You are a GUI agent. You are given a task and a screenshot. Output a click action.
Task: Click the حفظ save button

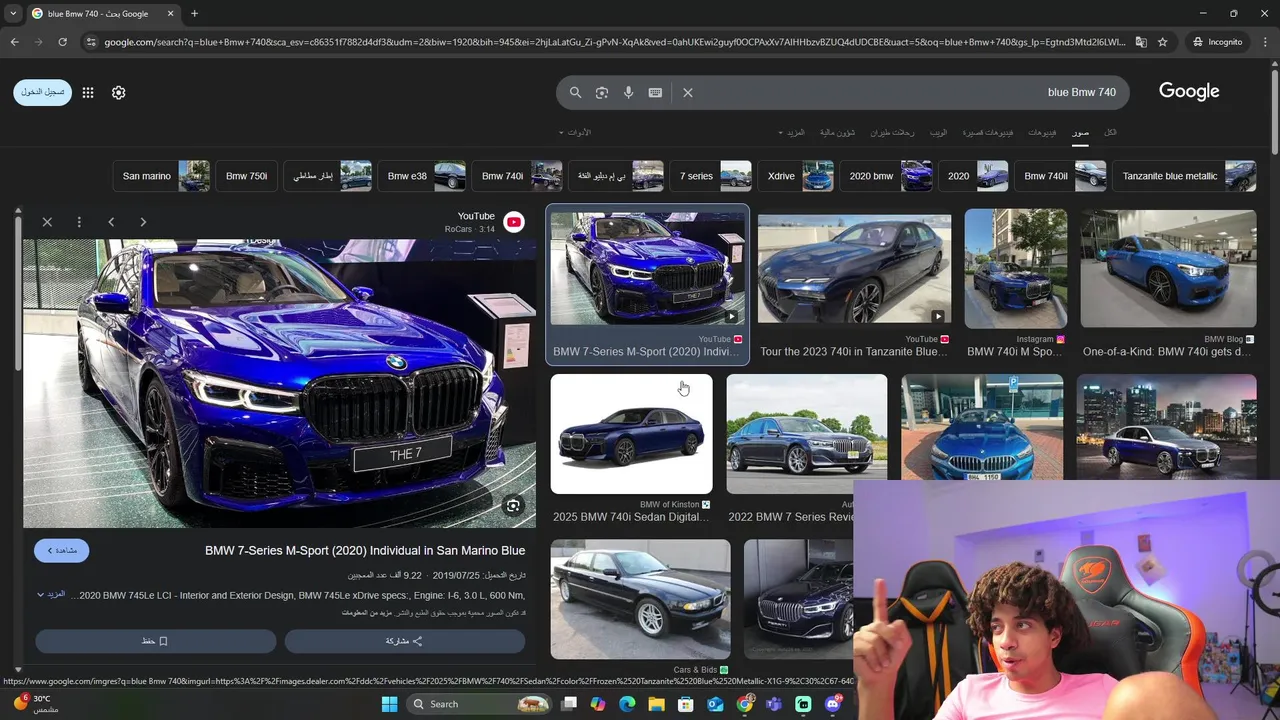155,641
